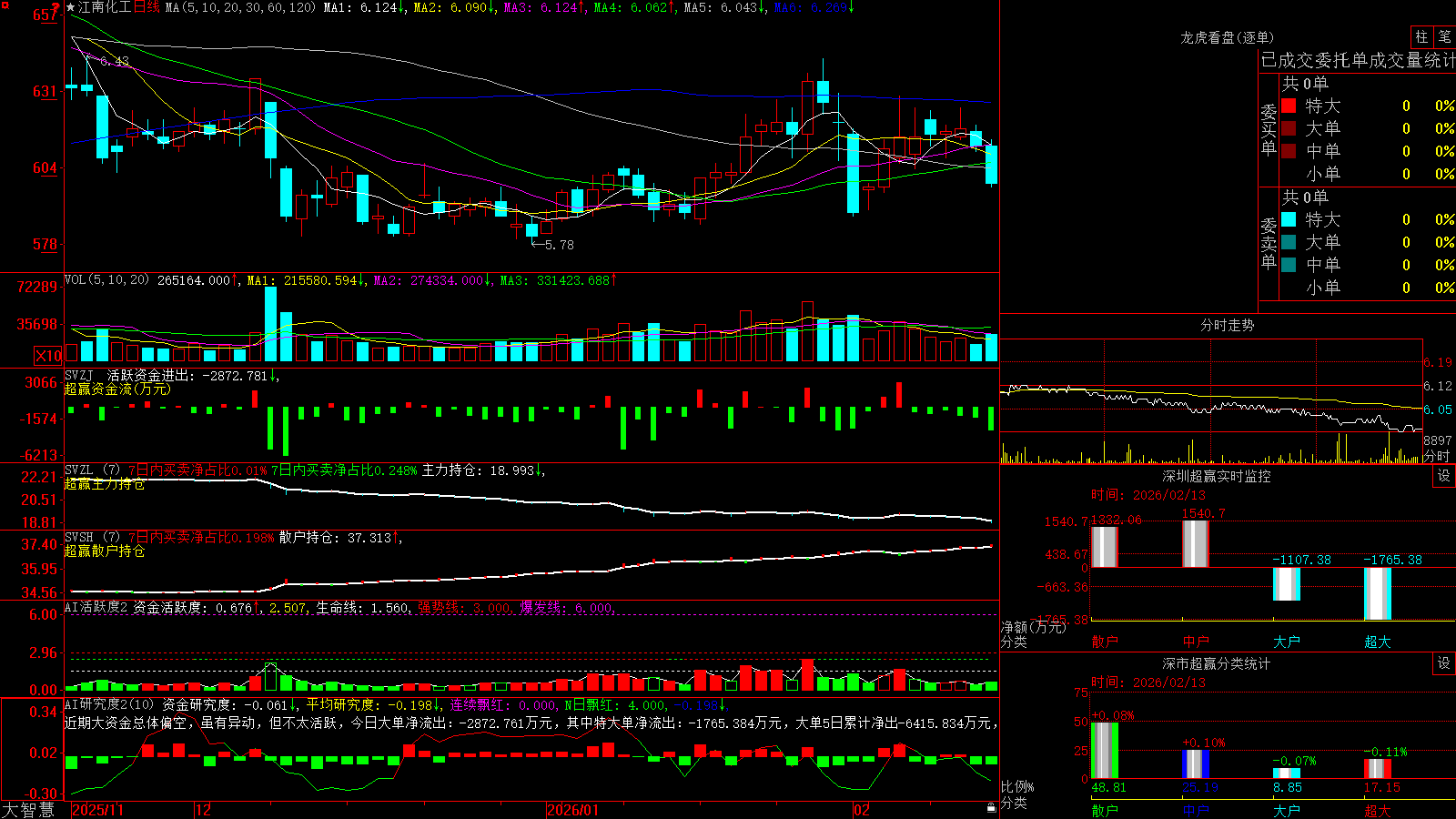Click the 12 month marker on timeline
This screenshot has width=1456, height=819.
[x=203, y=810]
